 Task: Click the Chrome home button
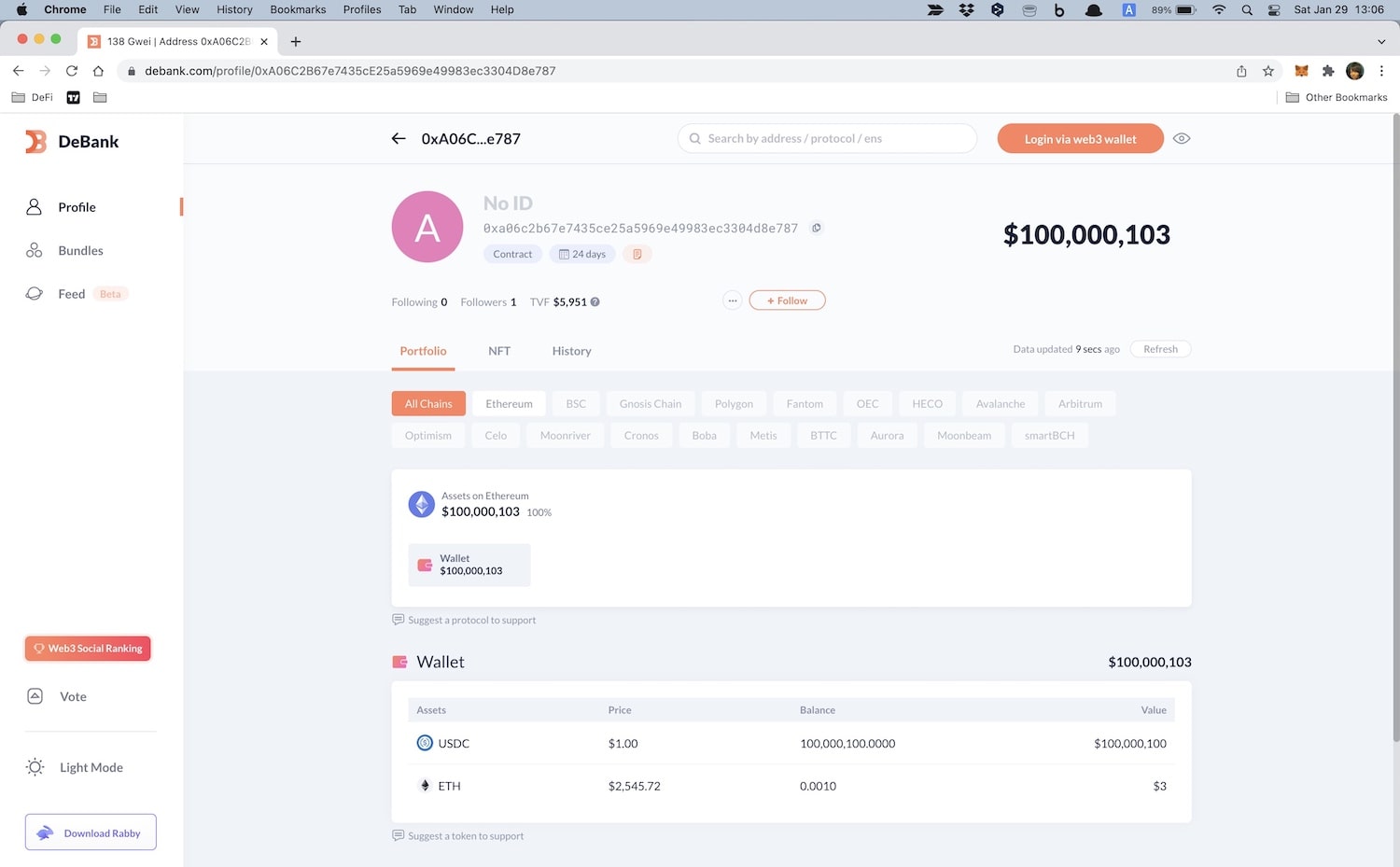point(98,71)
